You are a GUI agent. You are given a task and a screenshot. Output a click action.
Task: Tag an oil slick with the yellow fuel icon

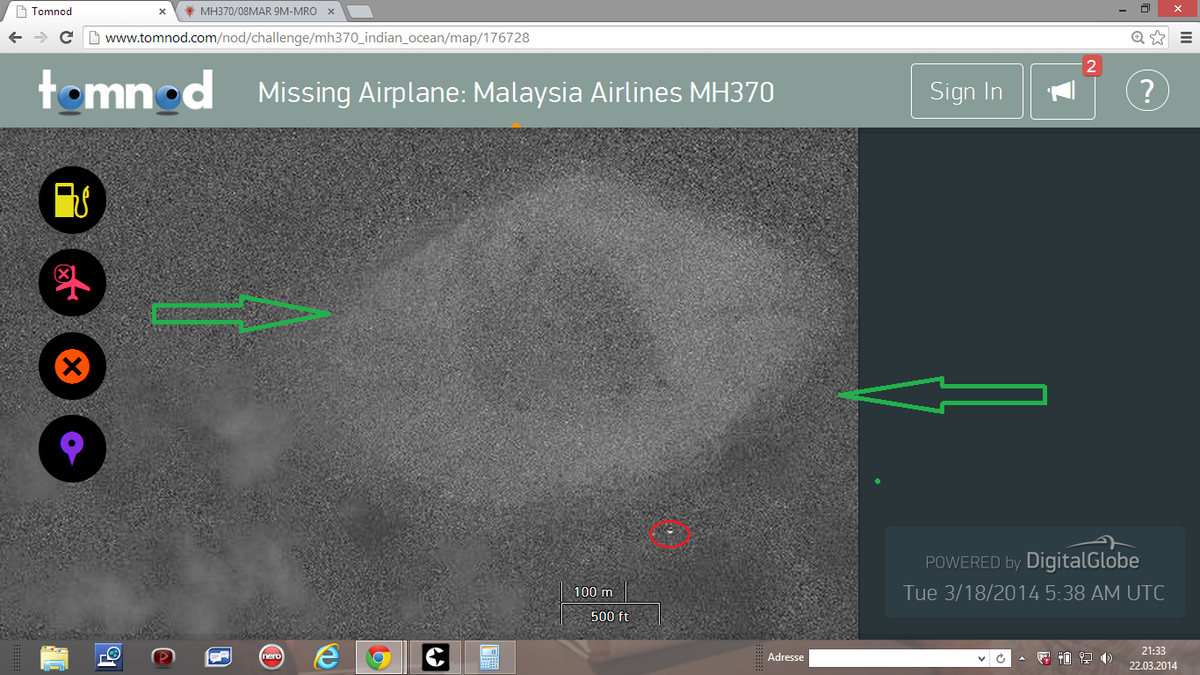[x=72, y=200]
